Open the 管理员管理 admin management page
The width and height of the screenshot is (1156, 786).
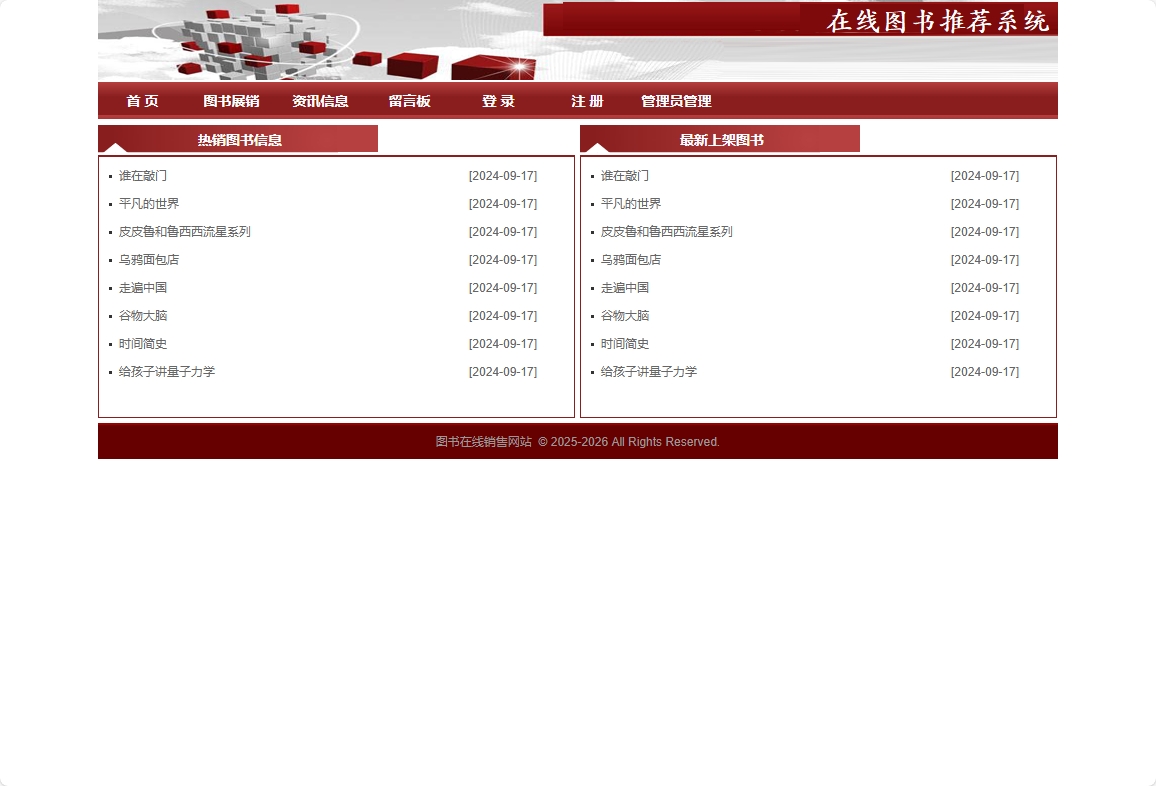click(676, 100)
